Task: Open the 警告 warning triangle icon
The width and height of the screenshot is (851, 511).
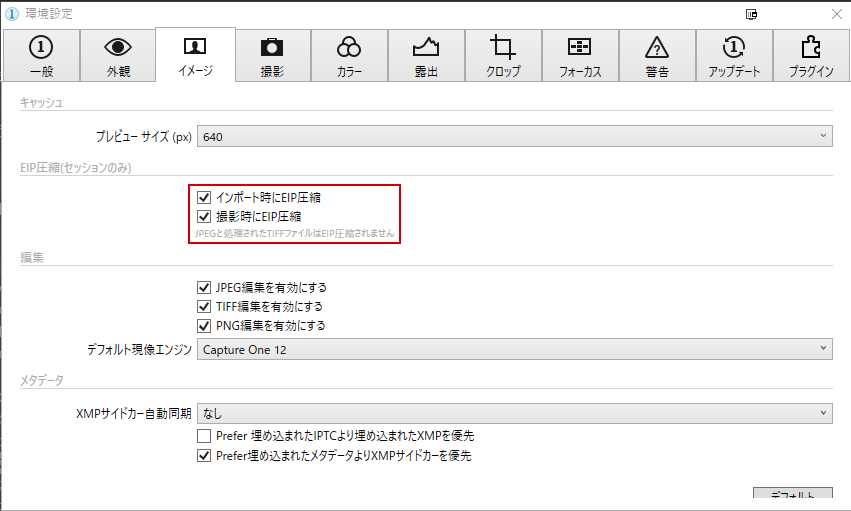Action: point(657,47)
